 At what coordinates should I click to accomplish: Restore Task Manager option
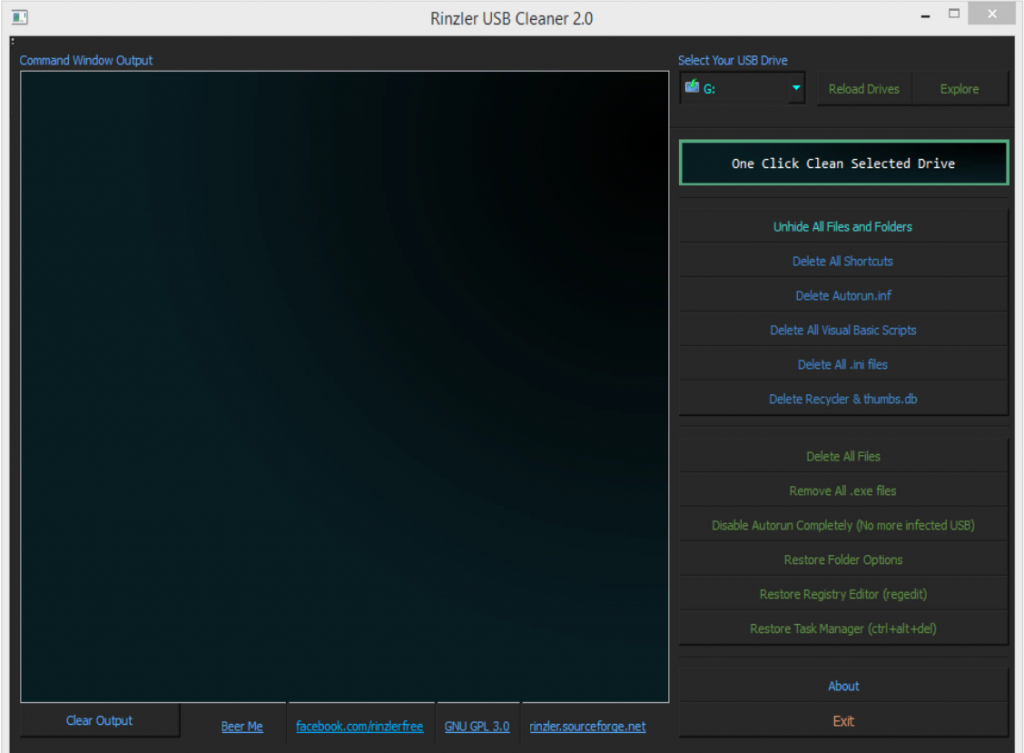click(843, 629)
